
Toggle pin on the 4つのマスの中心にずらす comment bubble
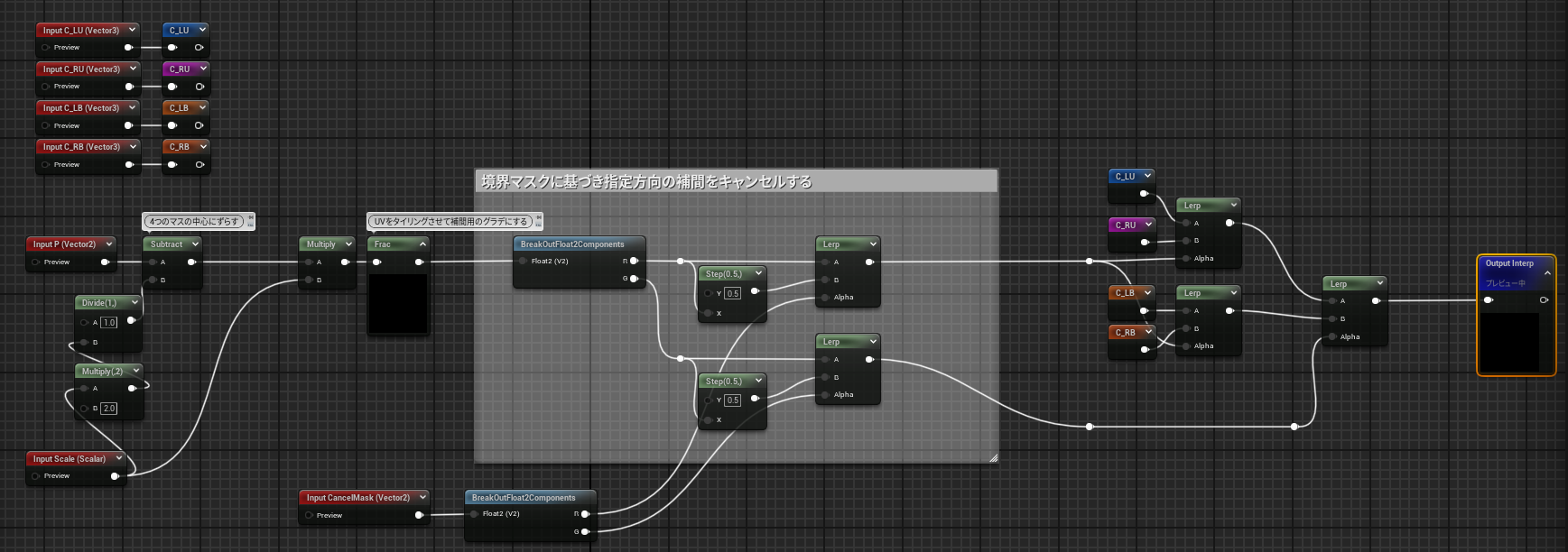250,217
